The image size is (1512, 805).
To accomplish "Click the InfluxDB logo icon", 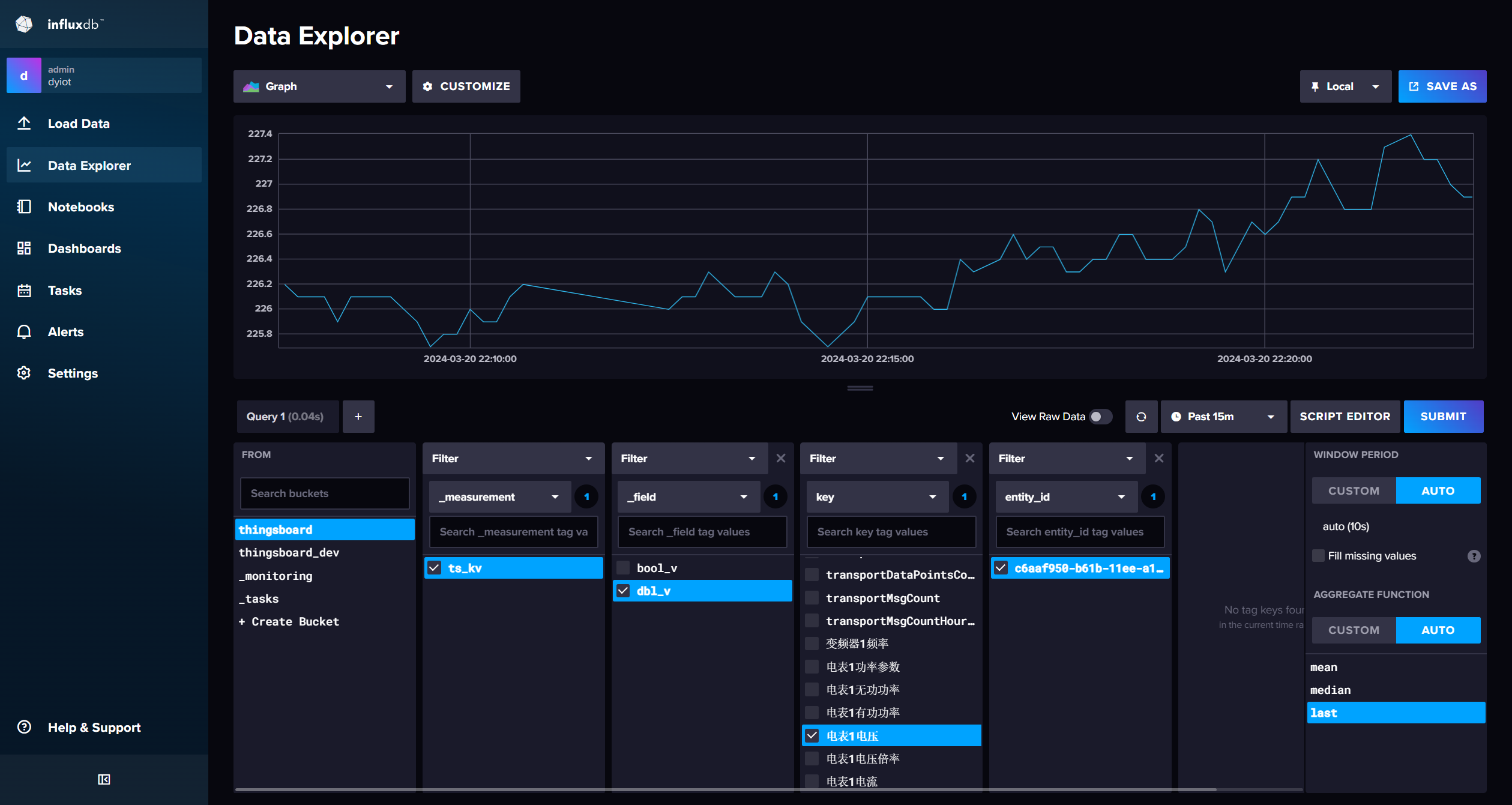I will tap(24, 24).
